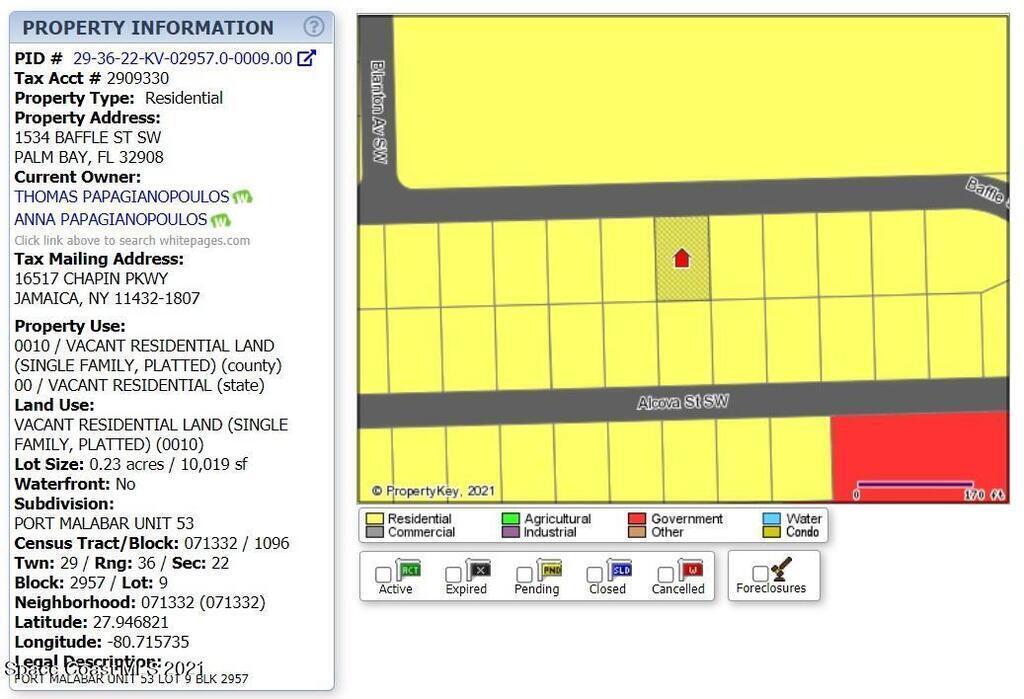Viewport: 1024px width, 699px height.
Task: Click the Residential yellow legend swatch
Action: [x=374, y=519]
